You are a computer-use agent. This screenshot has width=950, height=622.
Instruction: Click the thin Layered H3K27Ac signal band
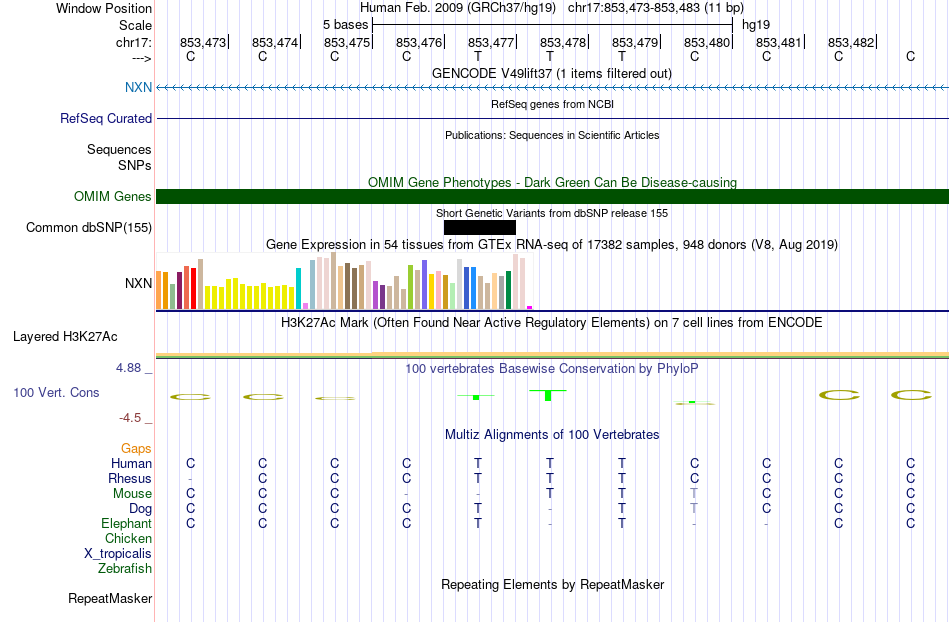tap(552, 355)
